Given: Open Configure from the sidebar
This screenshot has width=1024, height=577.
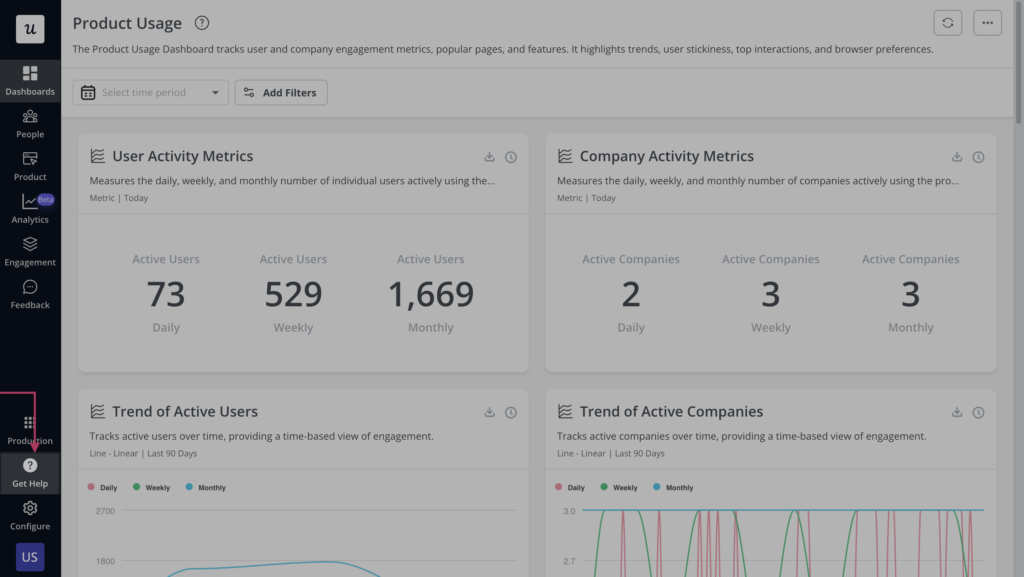Looking at the screenshot, I should pos(30,513).
